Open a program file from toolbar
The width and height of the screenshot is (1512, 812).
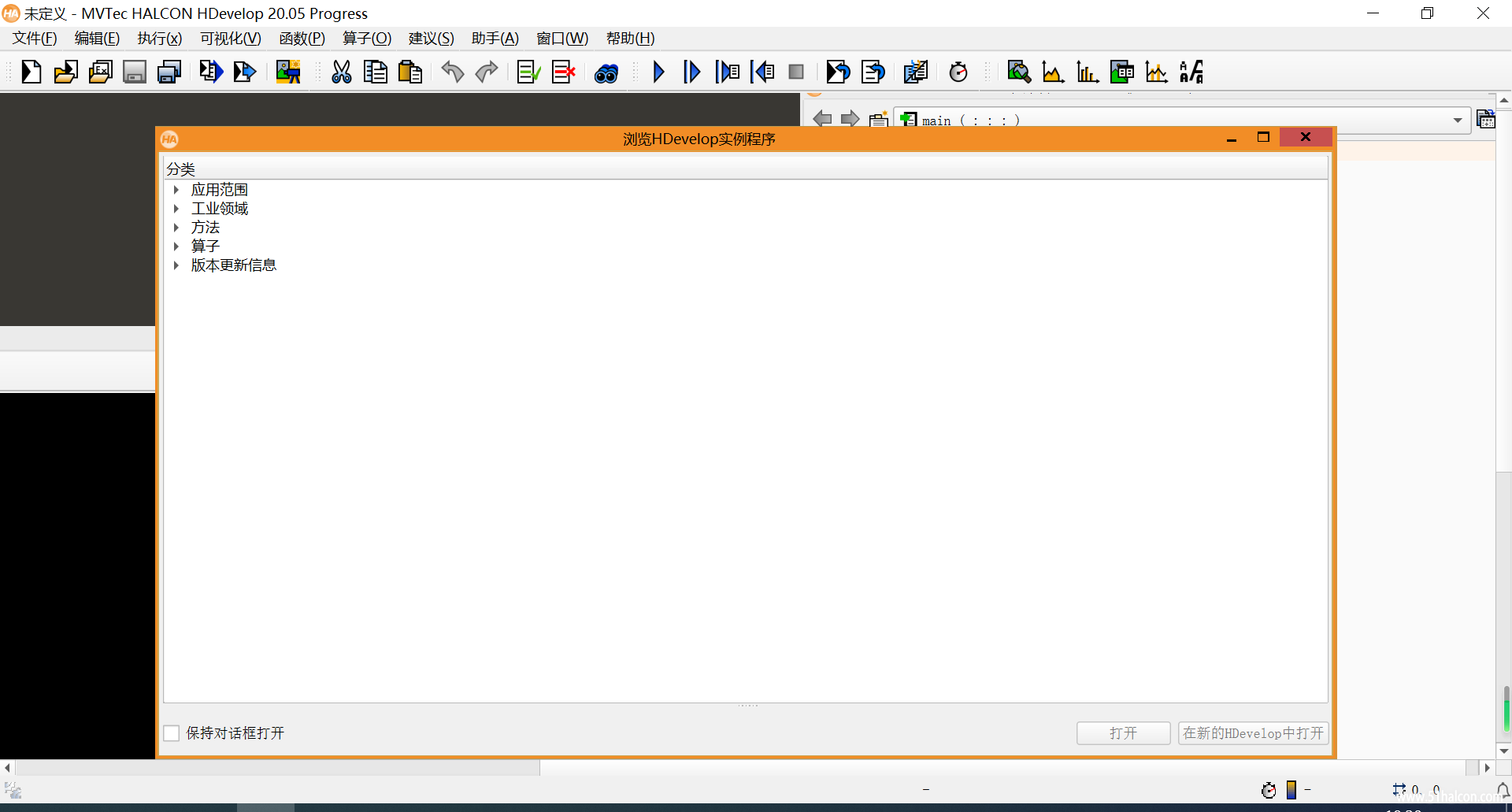point(65,72)
